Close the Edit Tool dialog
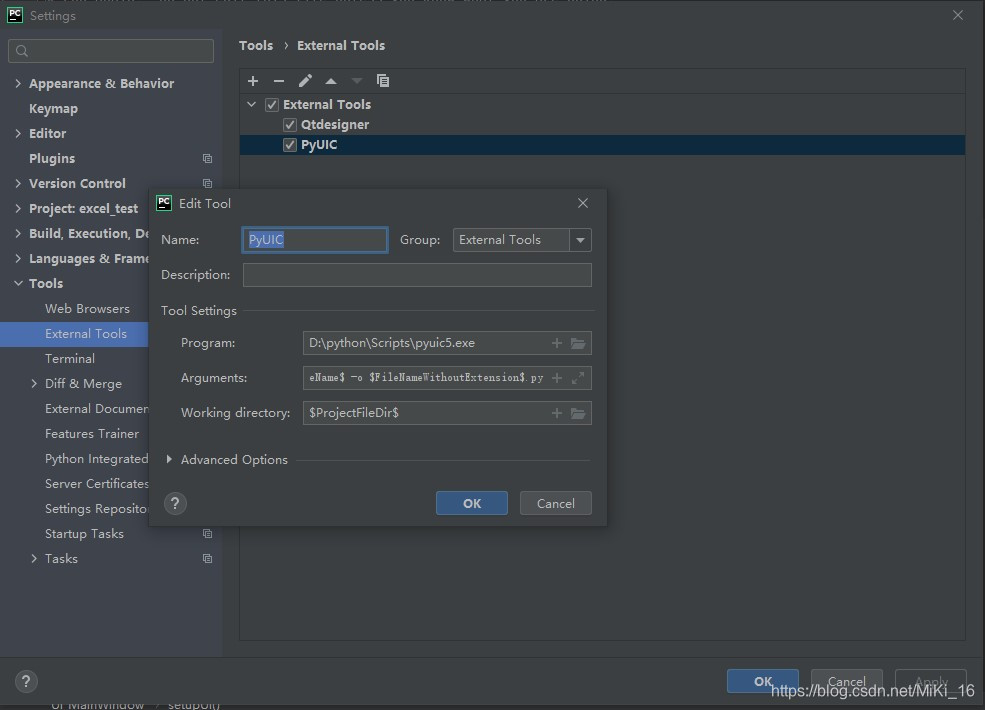This screenshot has height=710, width=985. tap(583, 203)
